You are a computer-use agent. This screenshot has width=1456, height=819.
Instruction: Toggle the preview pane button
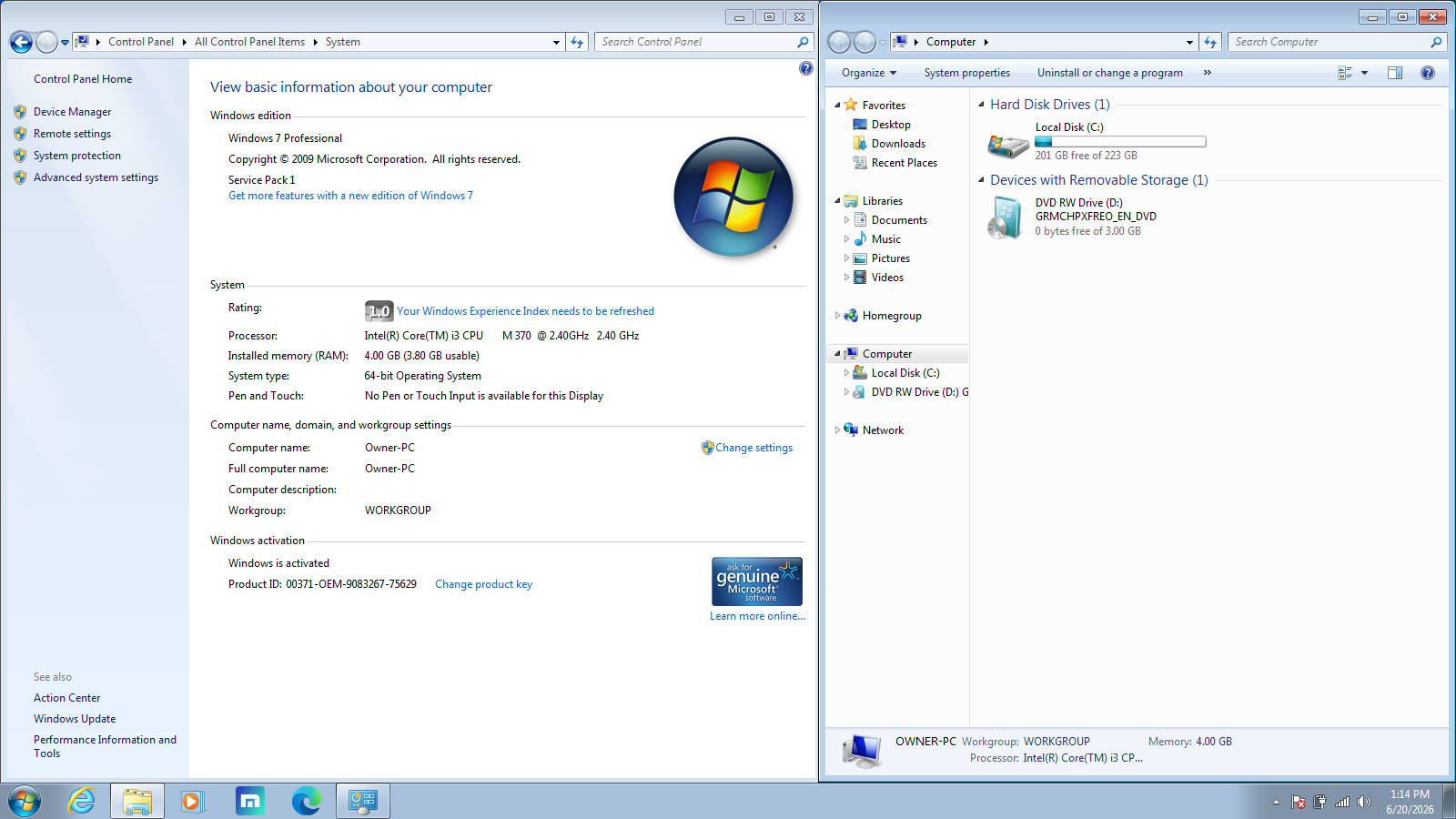pos(1395,73)
